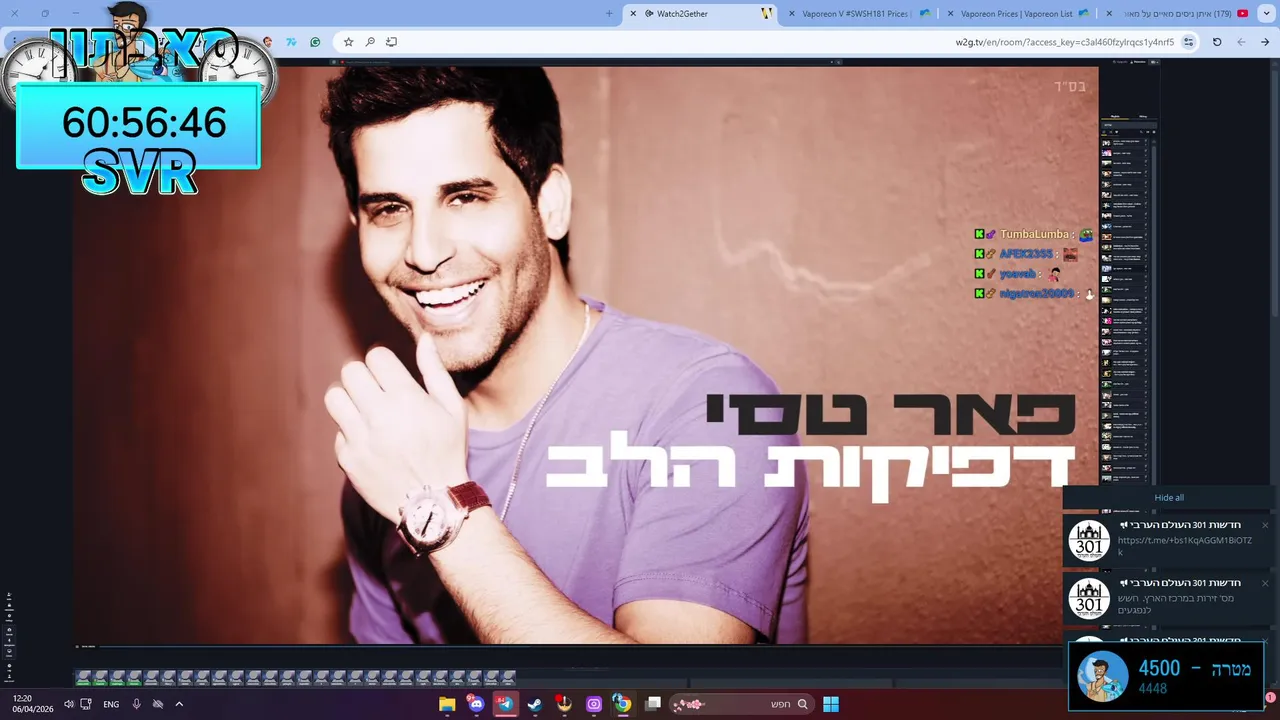
Task: Click AFEK2355 chat username
Action: point(1026,254)
